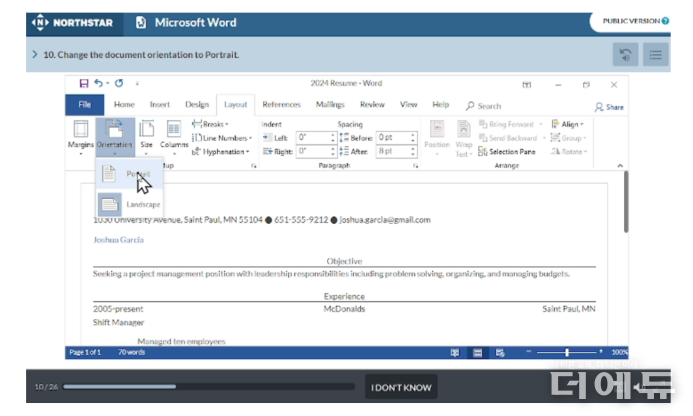
Task: Open the Breaks dropdown
Action: coord(210,124)
